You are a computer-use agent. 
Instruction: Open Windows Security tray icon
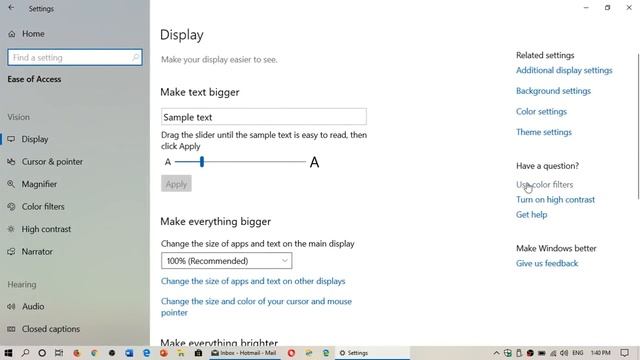coord(508,353)
